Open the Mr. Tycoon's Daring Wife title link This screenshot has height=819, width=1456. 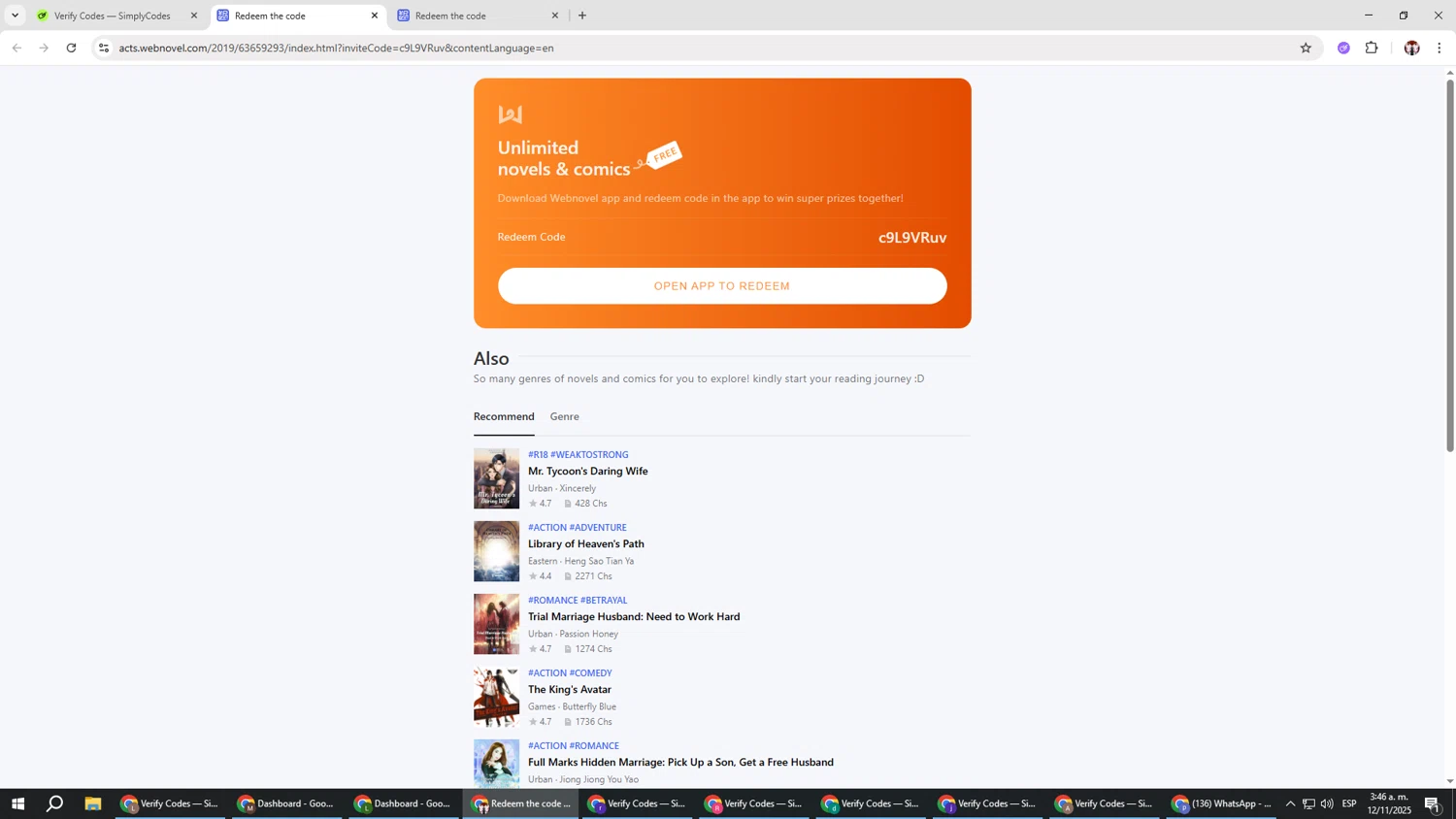pos(587,472)
